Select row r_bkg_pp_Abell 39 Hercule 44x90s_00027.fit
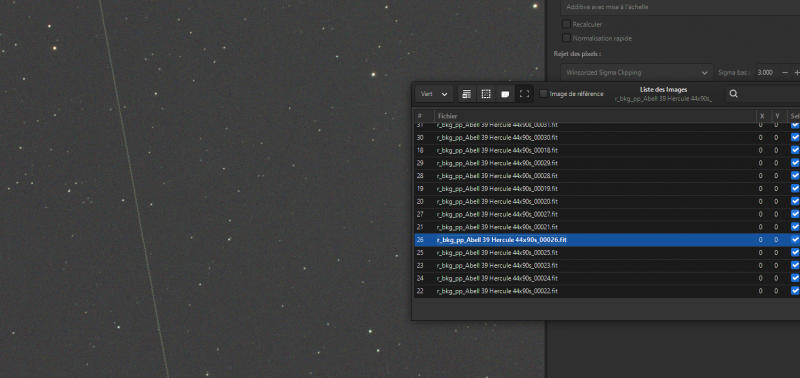The width and height of the screenshot is (800, 378). [x=607, y=214]
